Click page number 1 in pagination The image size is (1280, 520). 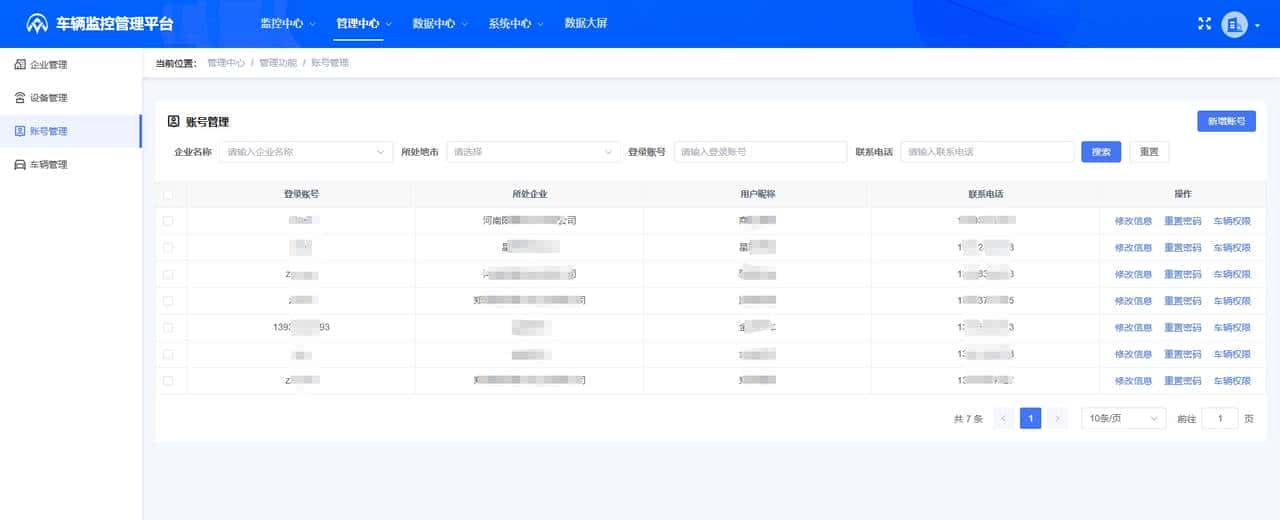coord(1031,418)
